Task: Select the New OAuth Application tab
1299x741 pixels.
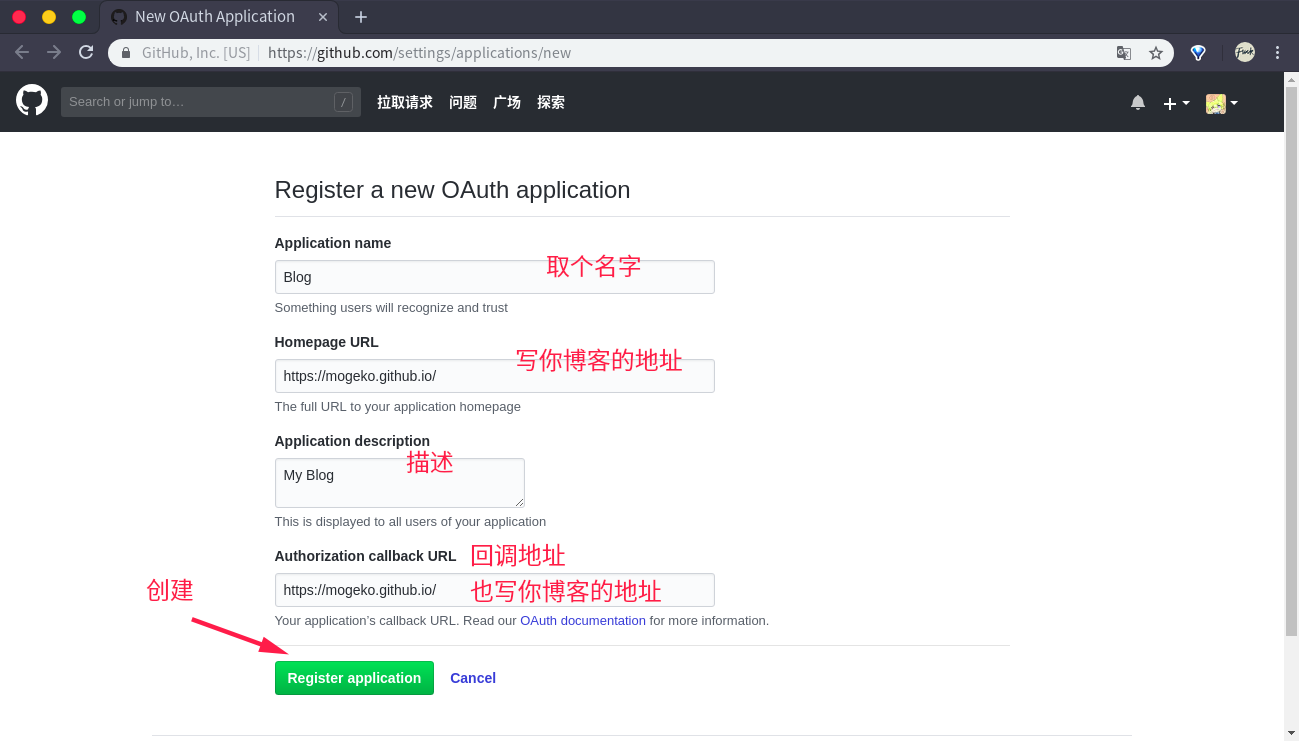Action: click(218, 17)
